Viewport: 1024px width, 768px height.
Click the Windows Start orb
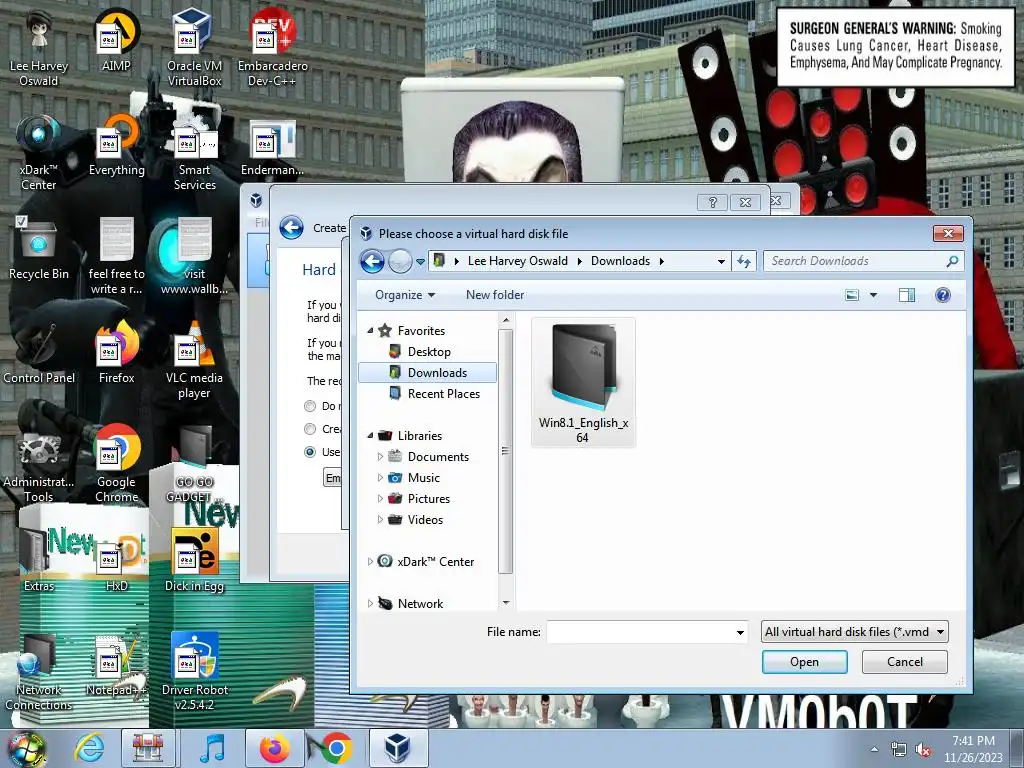pyautogui.click(x=26, y=749)
